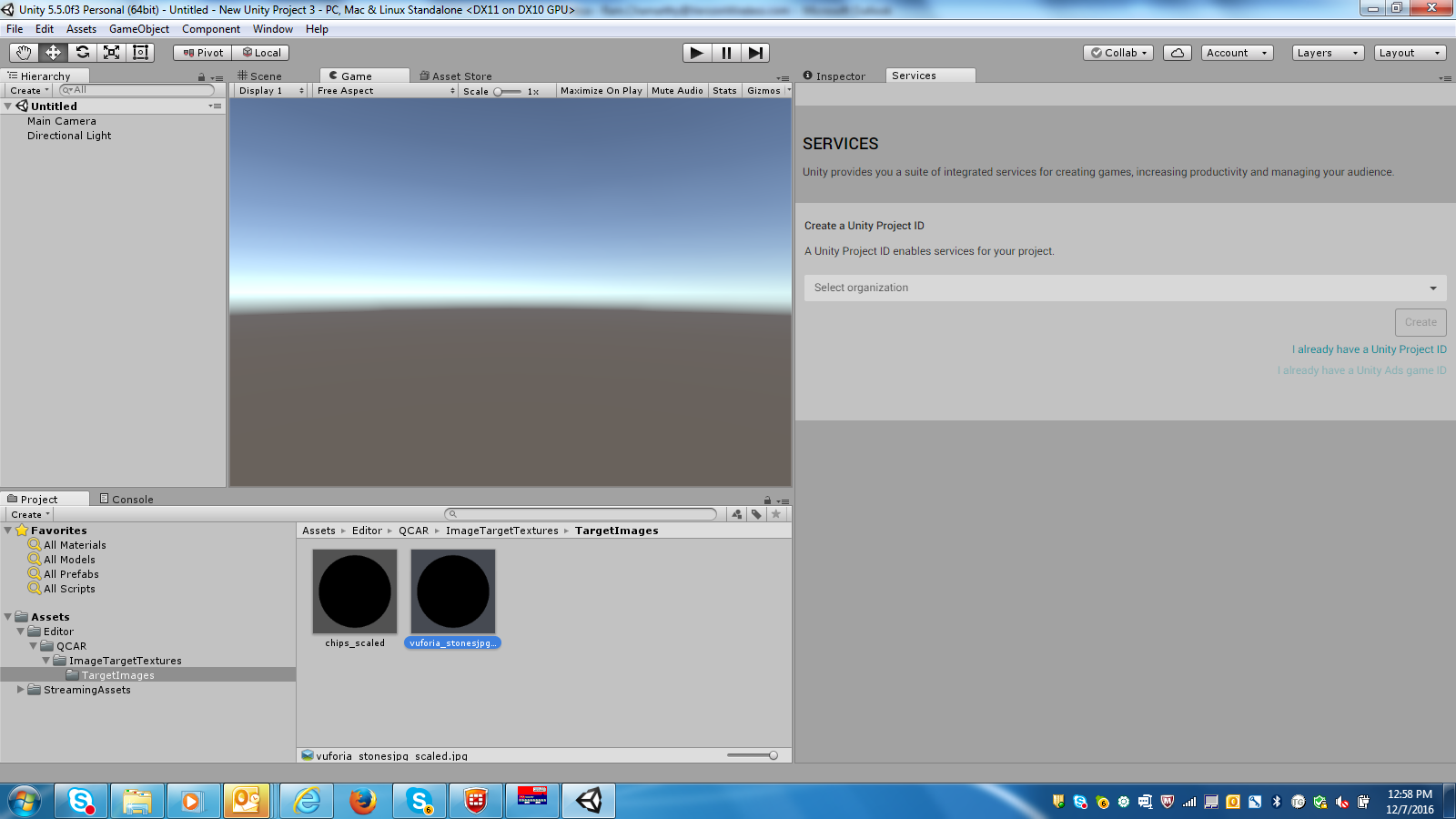This screenshot has height=819, width=1456.
Task: Select the Move tool
Action: [x=53, y=53]
